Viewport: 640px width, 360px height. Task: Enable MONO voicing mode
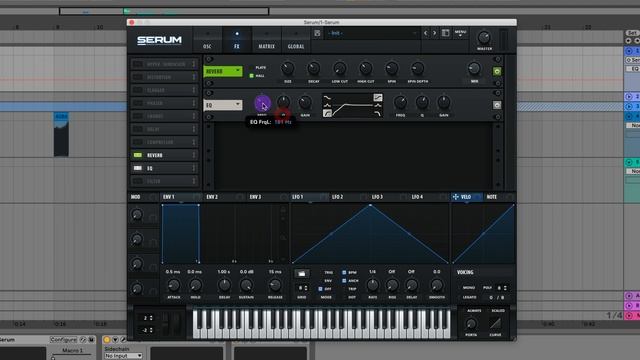point(469,288)
